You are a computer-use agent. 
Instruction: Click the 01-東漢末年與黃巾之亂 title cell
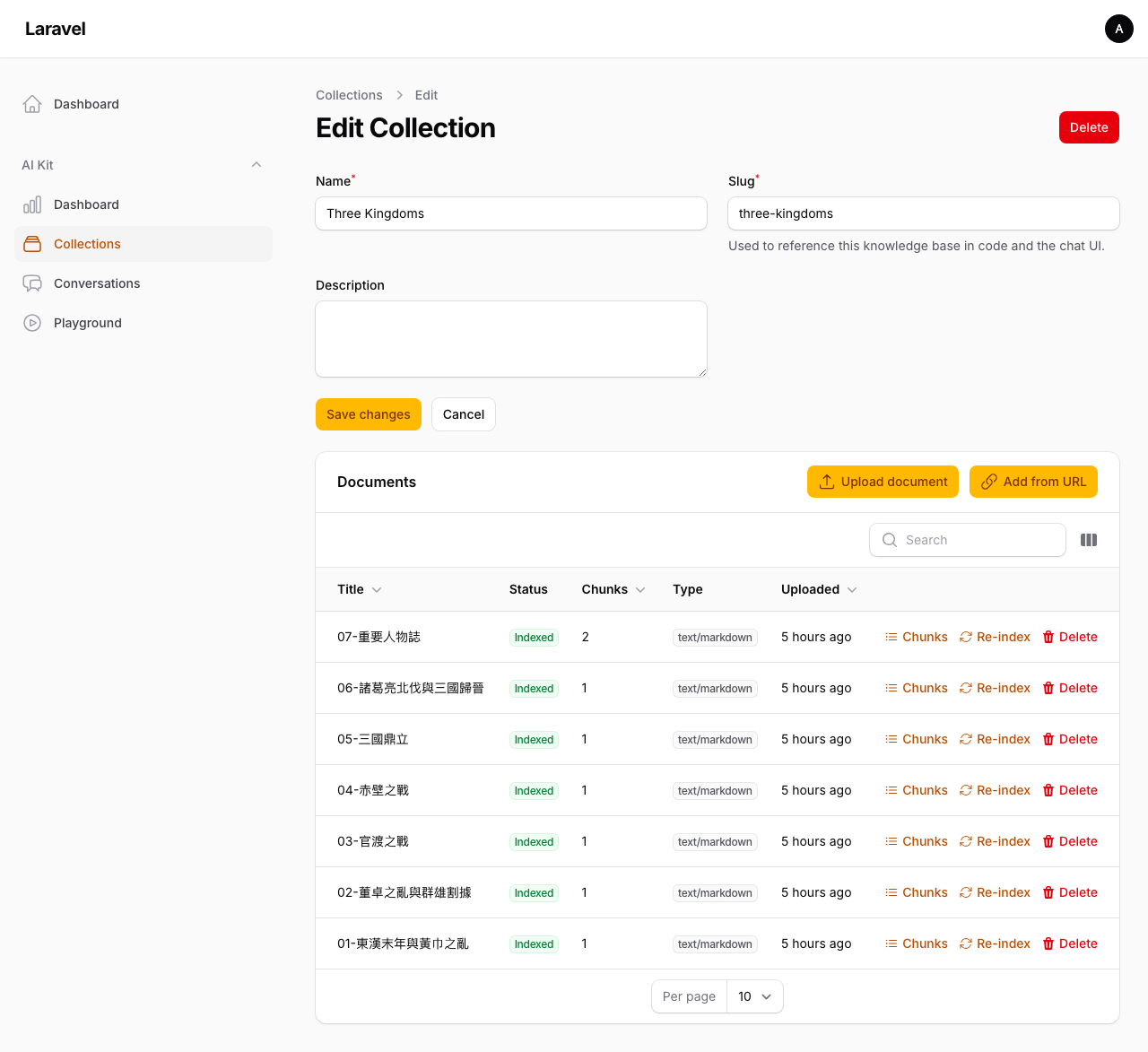click(403, 943)
